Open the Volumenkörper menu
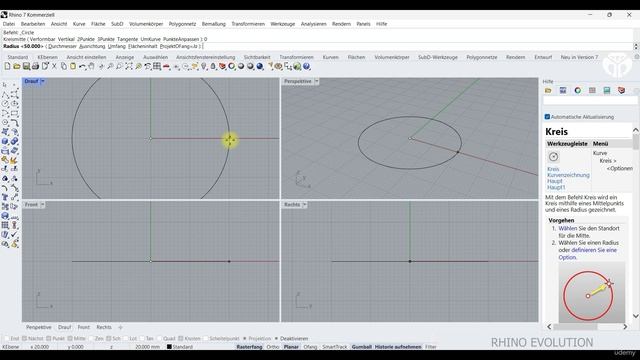 pyautogui.click(x=146, y=24)
